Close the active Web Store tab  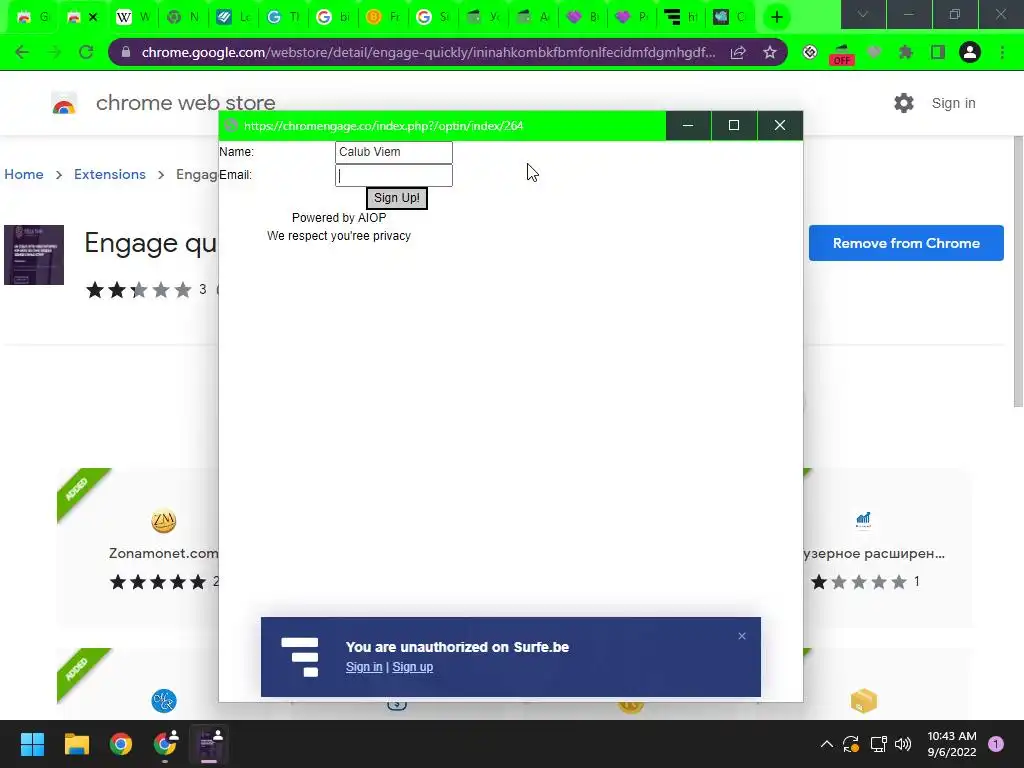click(93, 18)
